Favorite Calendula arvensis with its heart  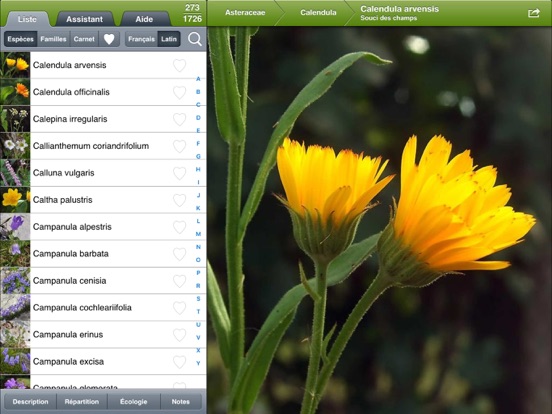tap(179, 65)
